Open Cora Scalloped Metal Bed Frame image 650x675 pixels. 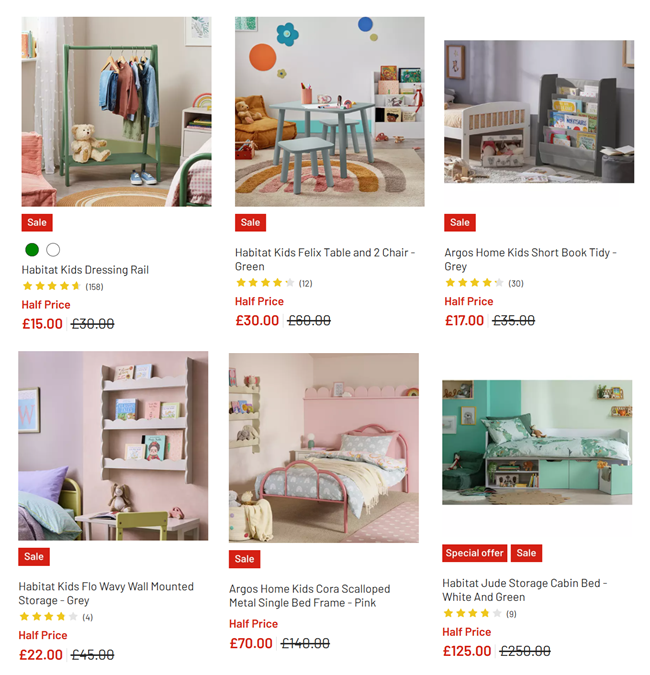(x=324, y=448)
